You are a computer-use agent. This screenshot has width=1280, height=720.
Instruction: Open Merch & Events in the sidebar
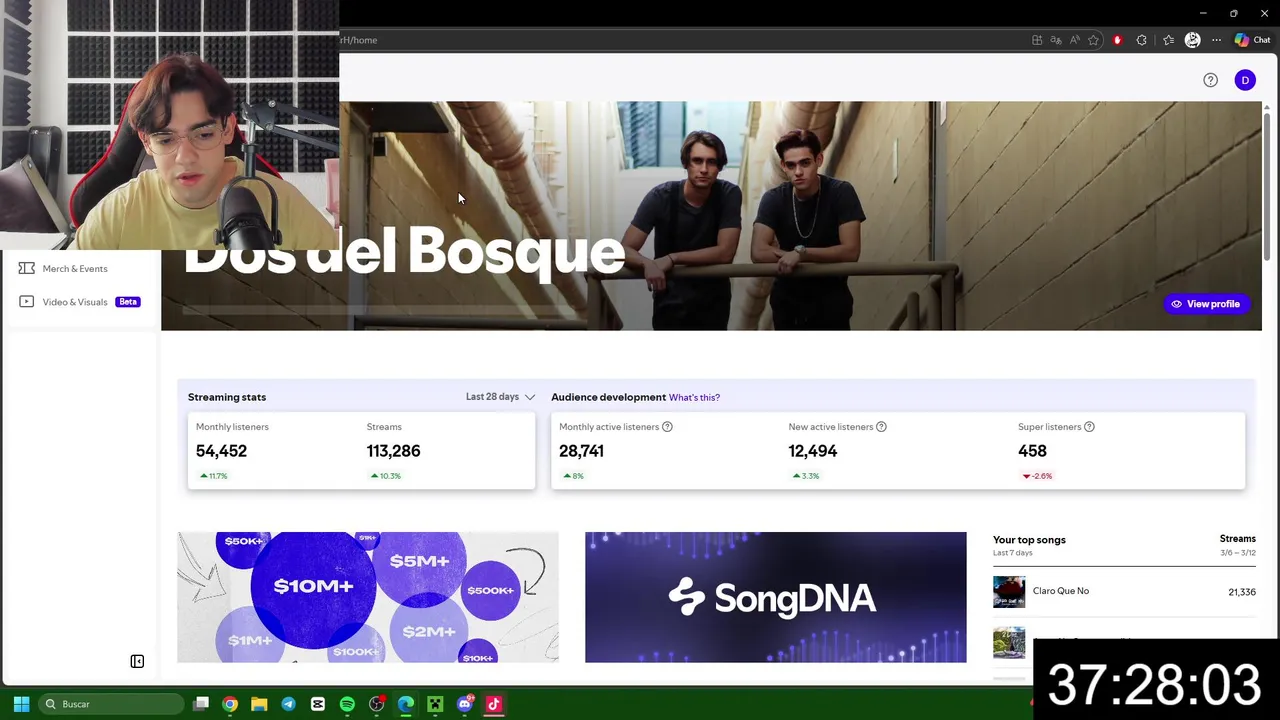coord(75,268)
